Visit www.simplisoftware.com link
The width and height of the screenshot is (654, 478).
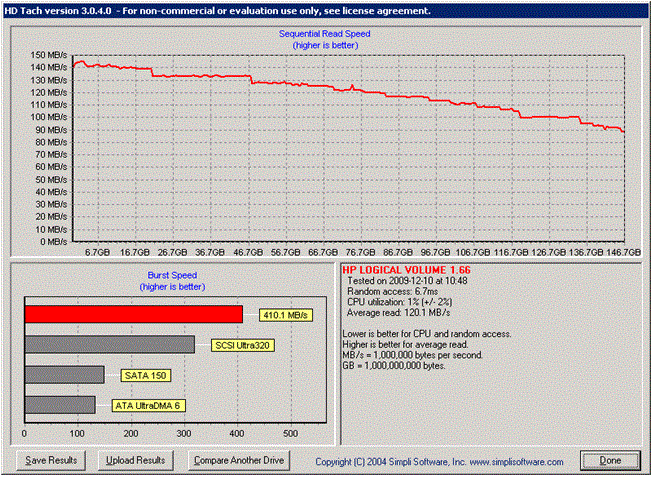pos(516,462)
